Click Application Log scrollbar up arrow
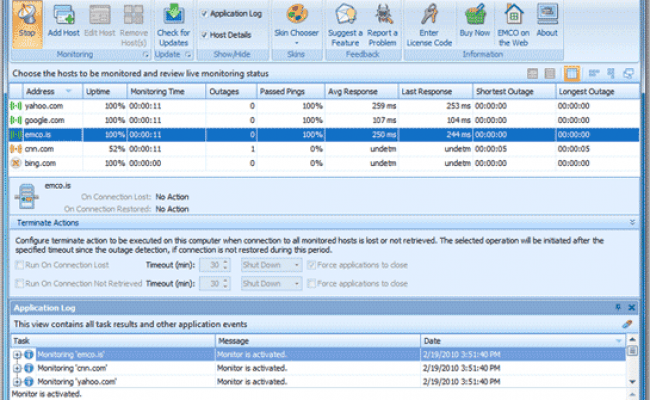Image resolution: width=650 pixels, height=400 pixels. [x=633, y=339]
